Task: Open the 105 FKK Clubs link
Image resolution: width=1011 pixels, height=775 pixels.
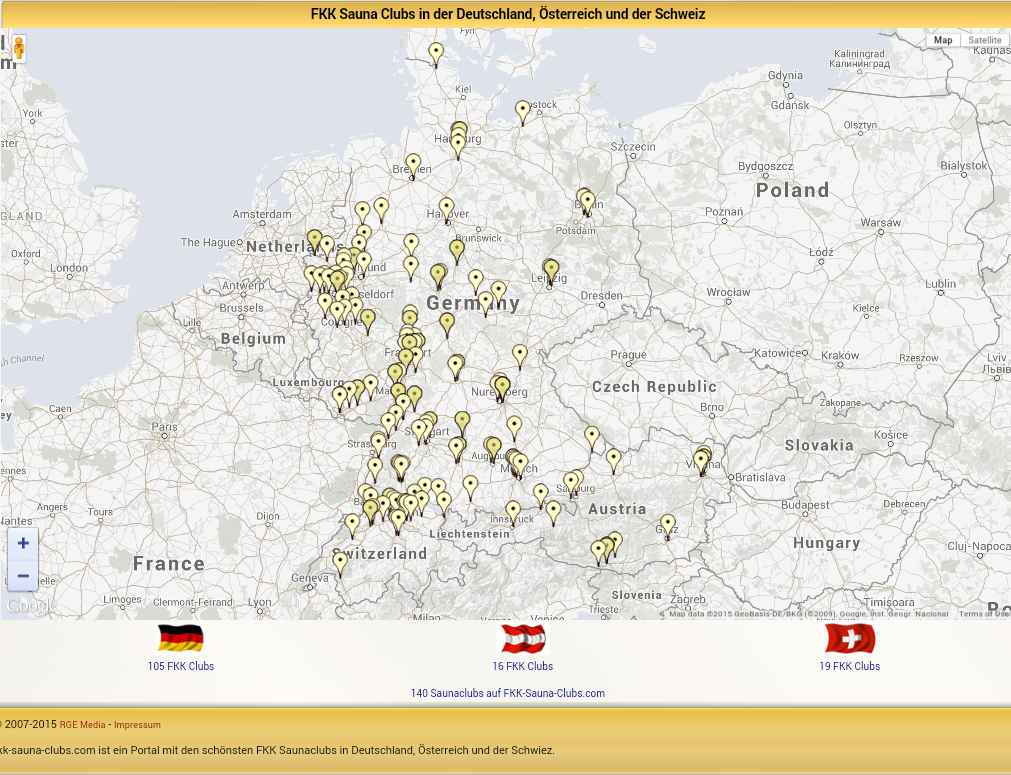Action: 181,666
